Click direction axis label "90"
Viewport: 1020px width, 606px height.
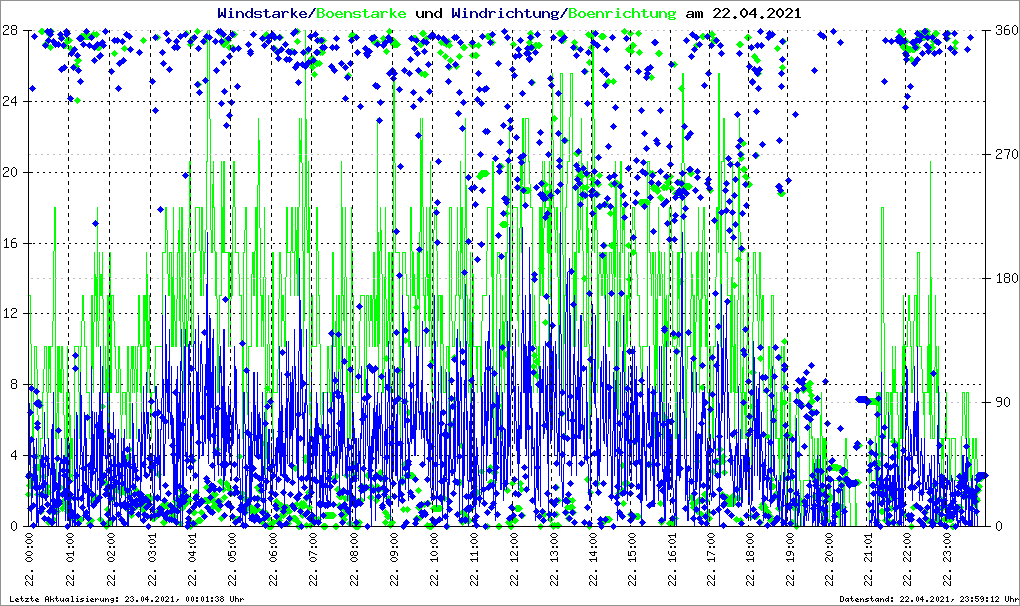(1002, 402)
